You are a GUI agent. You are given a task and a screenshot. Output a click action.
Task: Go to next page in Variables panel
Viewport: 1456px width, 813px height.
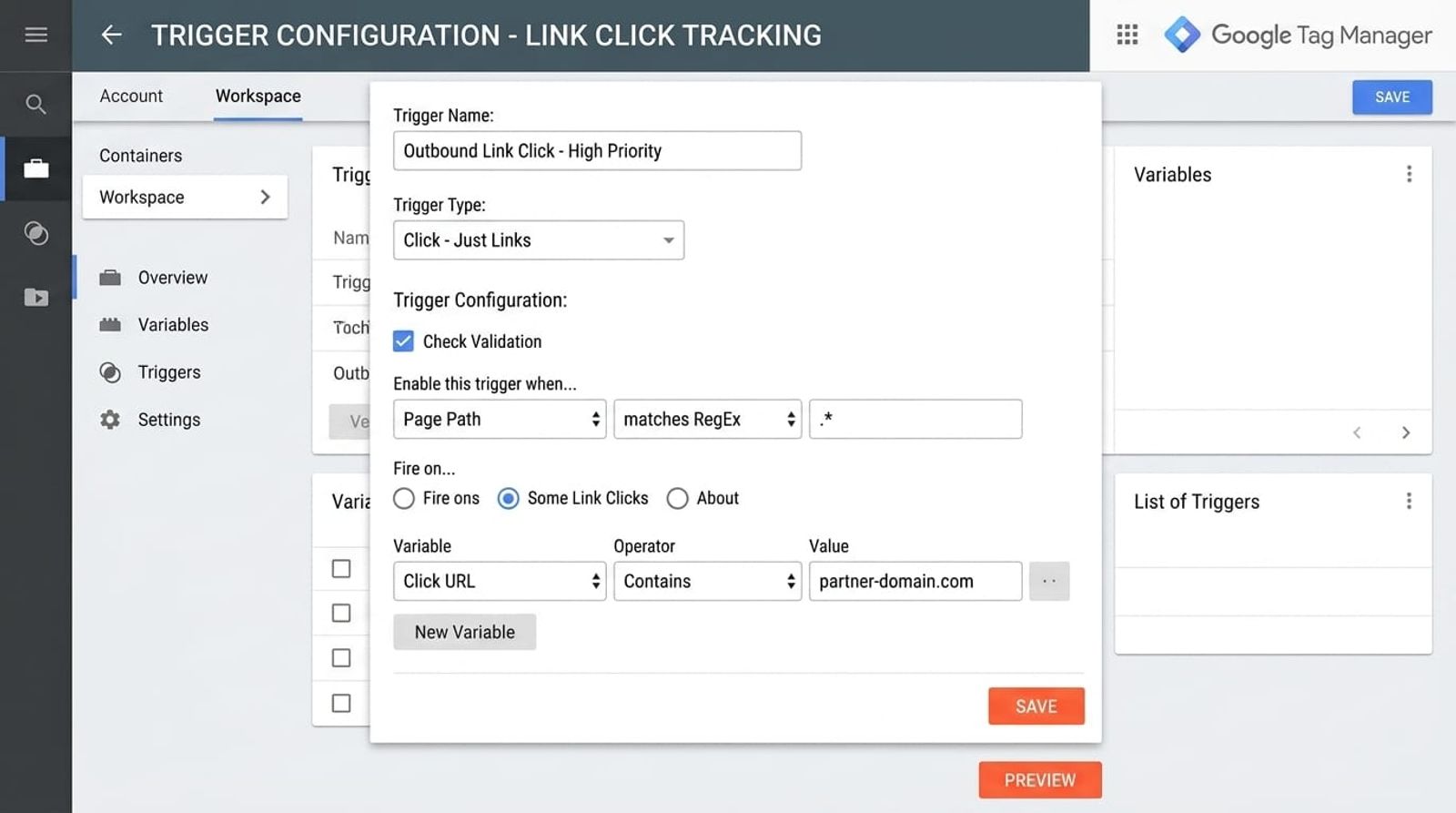coord(1406,432)
